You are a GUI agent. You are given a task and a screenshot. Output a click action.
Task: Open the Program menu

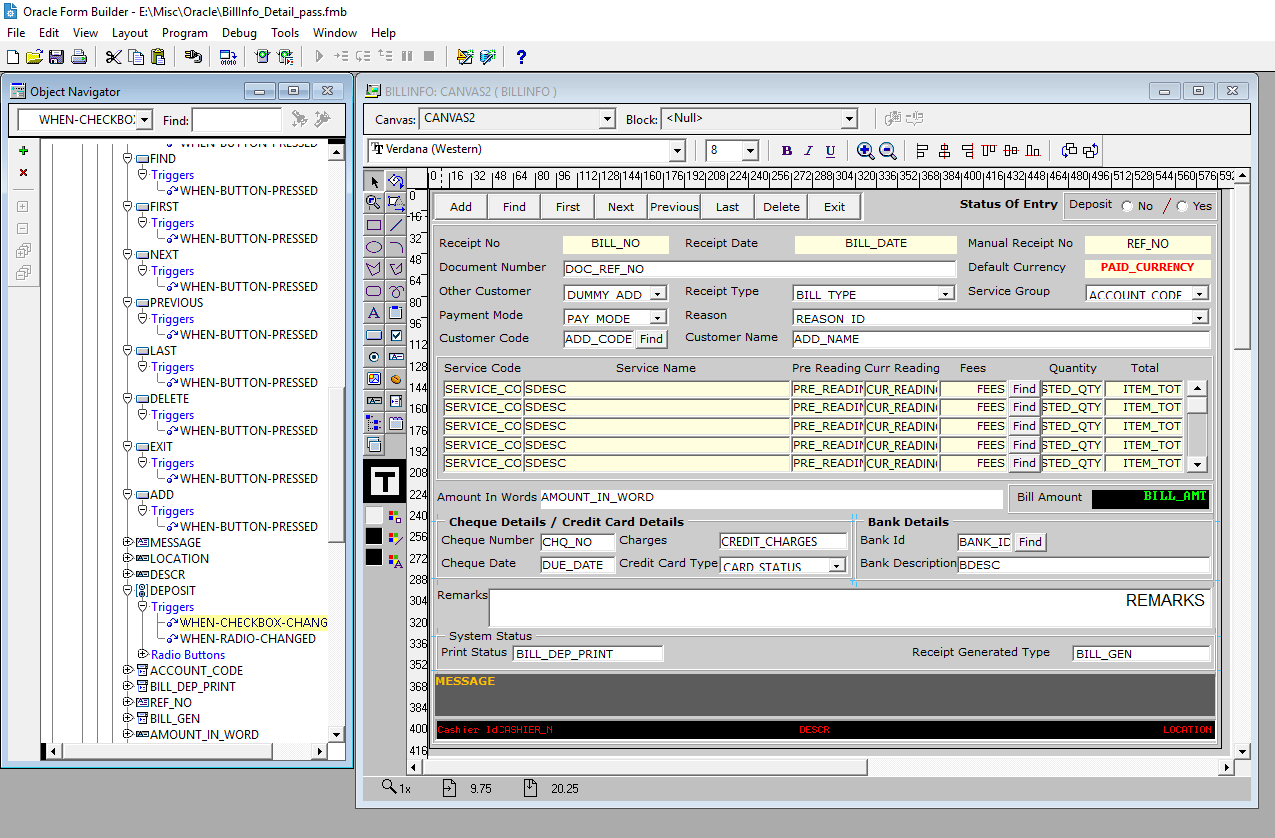[185, 33]
